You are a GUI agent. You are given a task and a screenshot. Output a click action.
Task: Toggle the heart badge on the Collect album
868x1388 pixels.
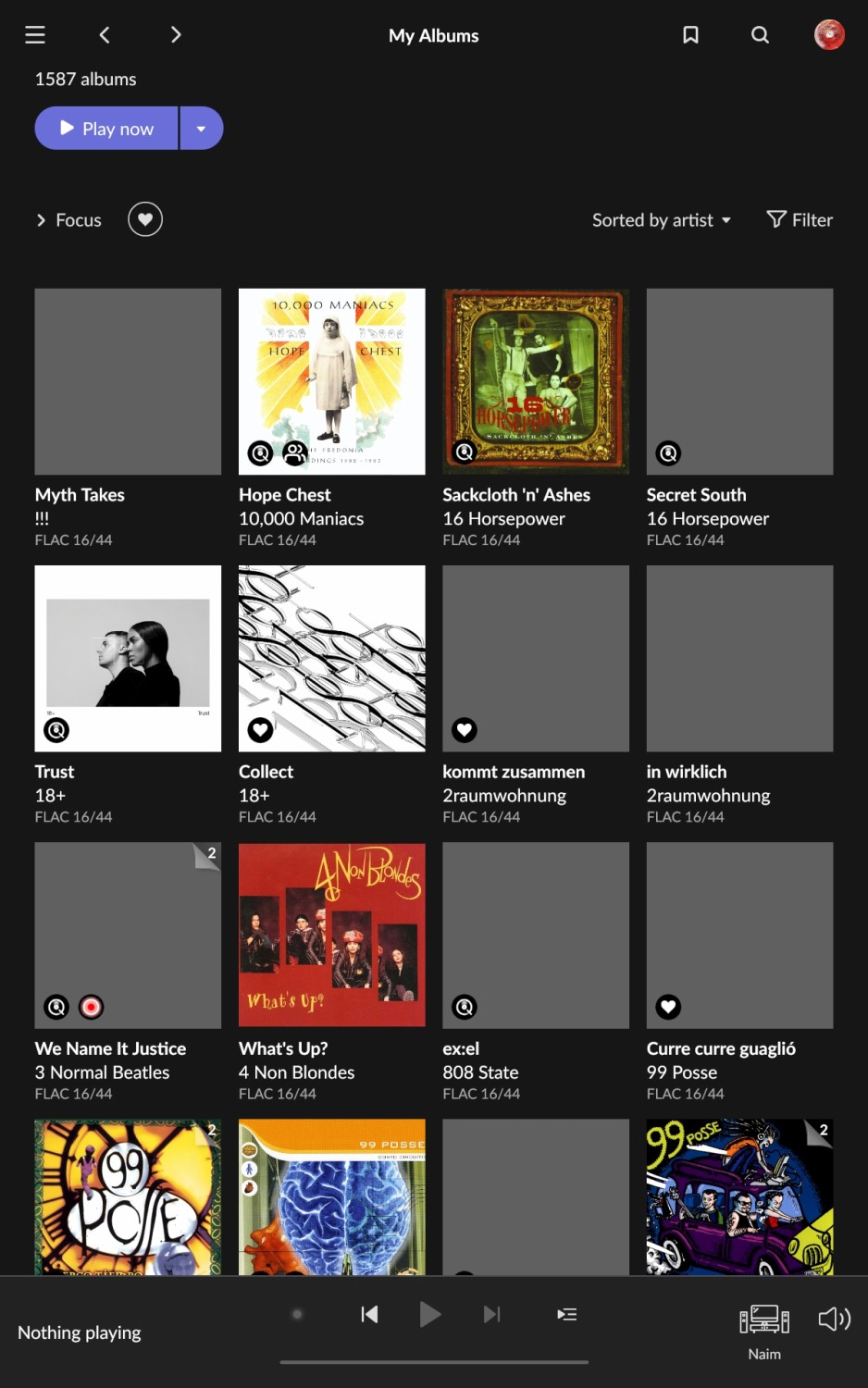[260, 730]
